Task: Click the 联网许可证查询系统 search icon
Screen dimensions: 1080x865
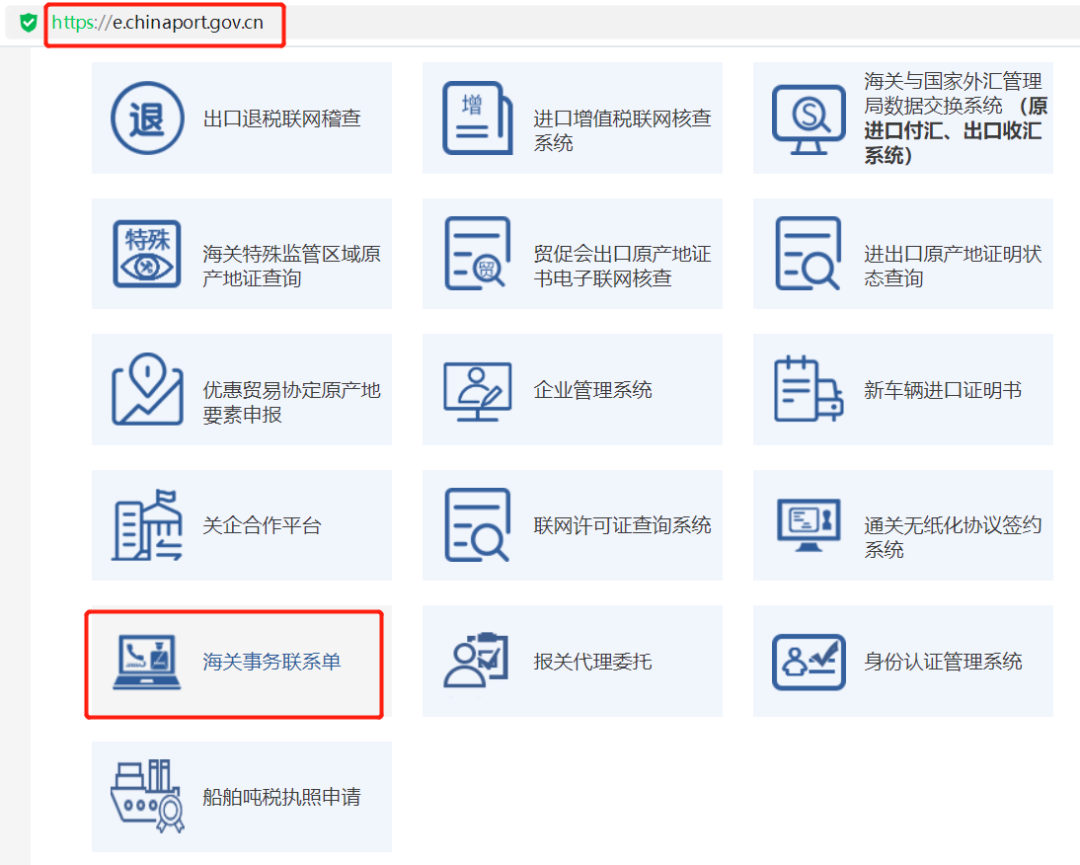Action: (477, 525)
